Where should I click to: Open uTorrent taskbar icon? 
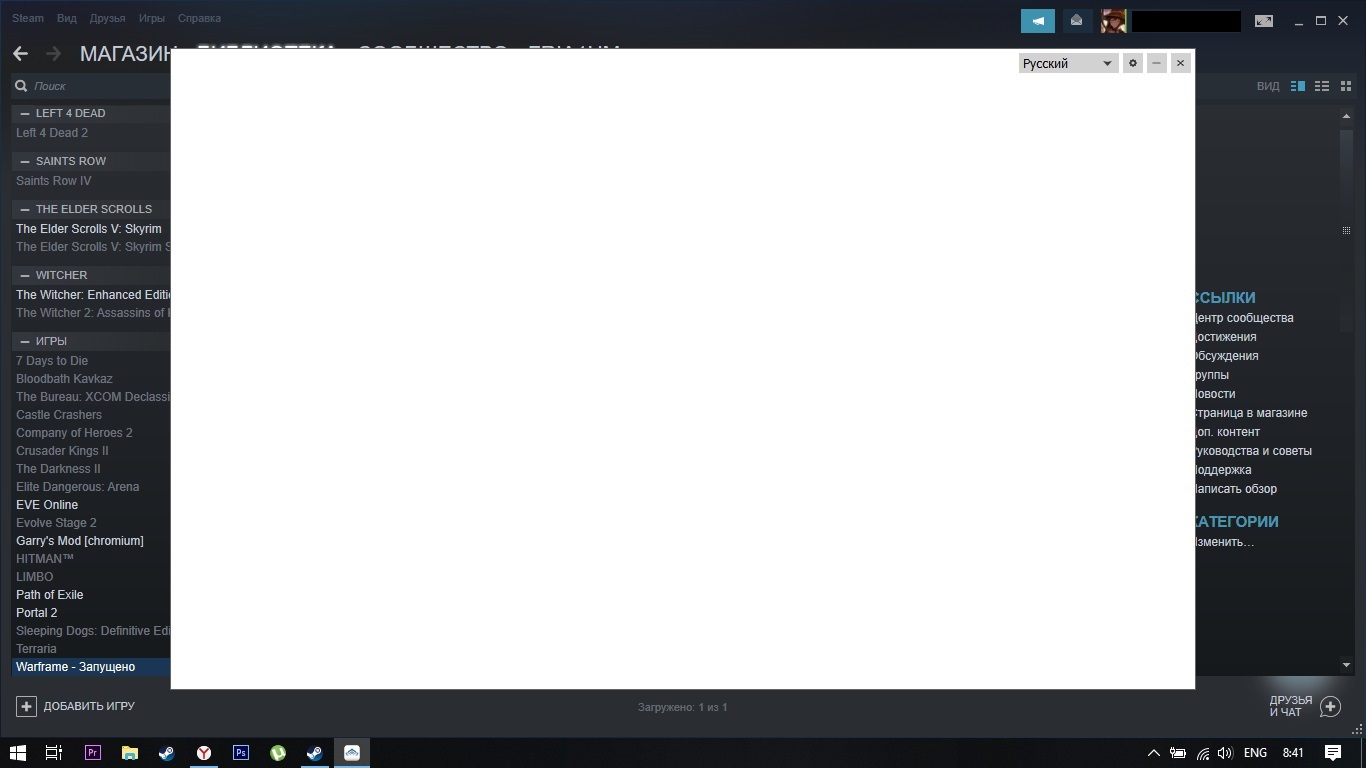[x=278, y=753]
